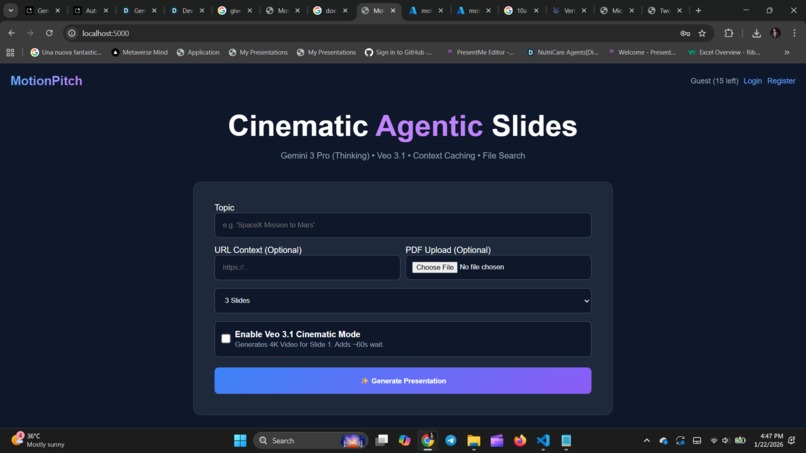The width and height of the screenshot is (806, 453).
Task: Click the Register link
Action: [781, 81]
